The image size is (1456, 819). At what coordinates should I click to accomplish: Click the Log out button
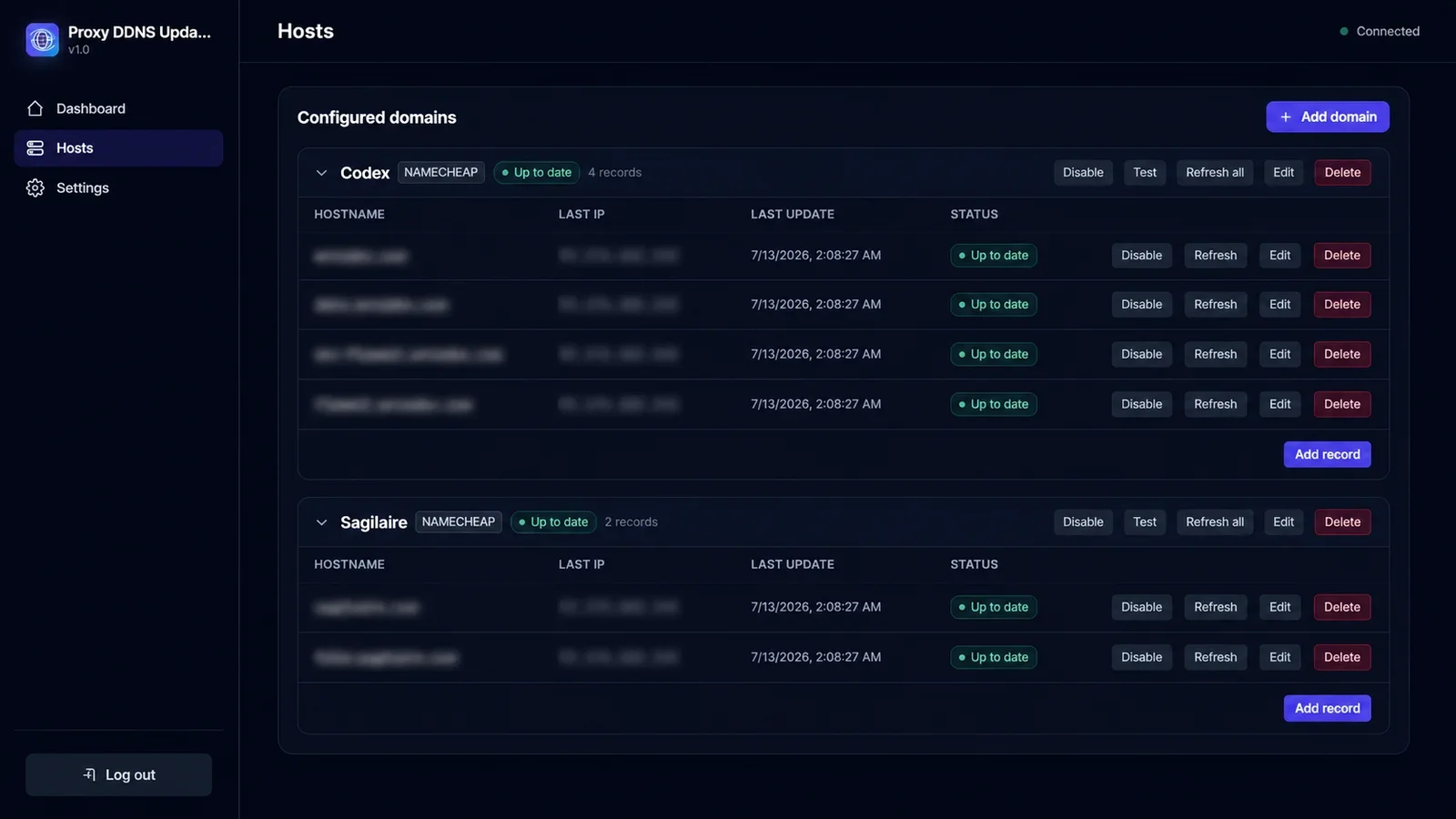pos(118,774)
